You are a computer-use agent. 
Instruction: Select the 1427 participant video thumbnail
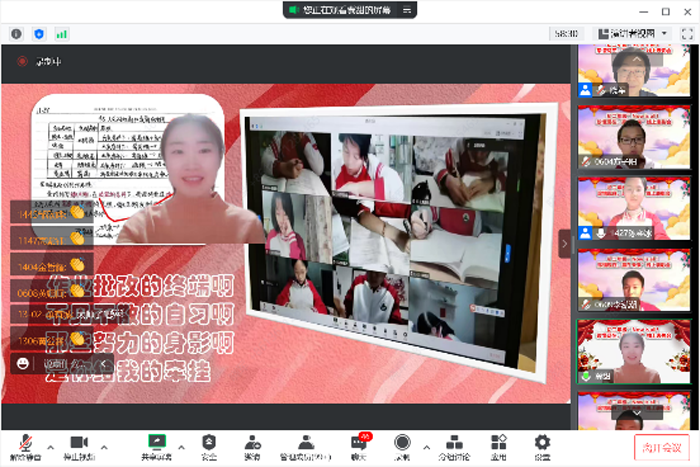(x=634, y=208)
